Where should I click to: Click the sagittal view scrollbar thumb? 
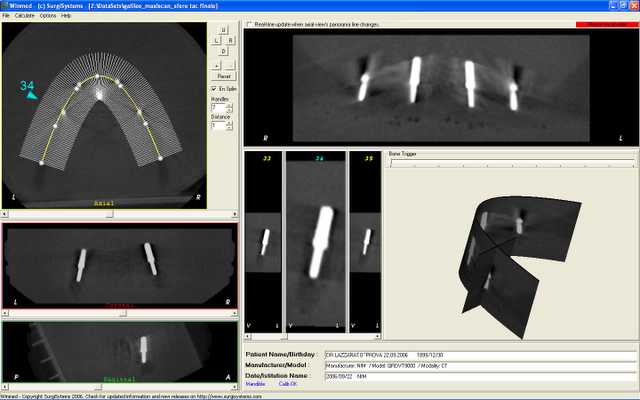pyautogui.click(x=98, y=387)
